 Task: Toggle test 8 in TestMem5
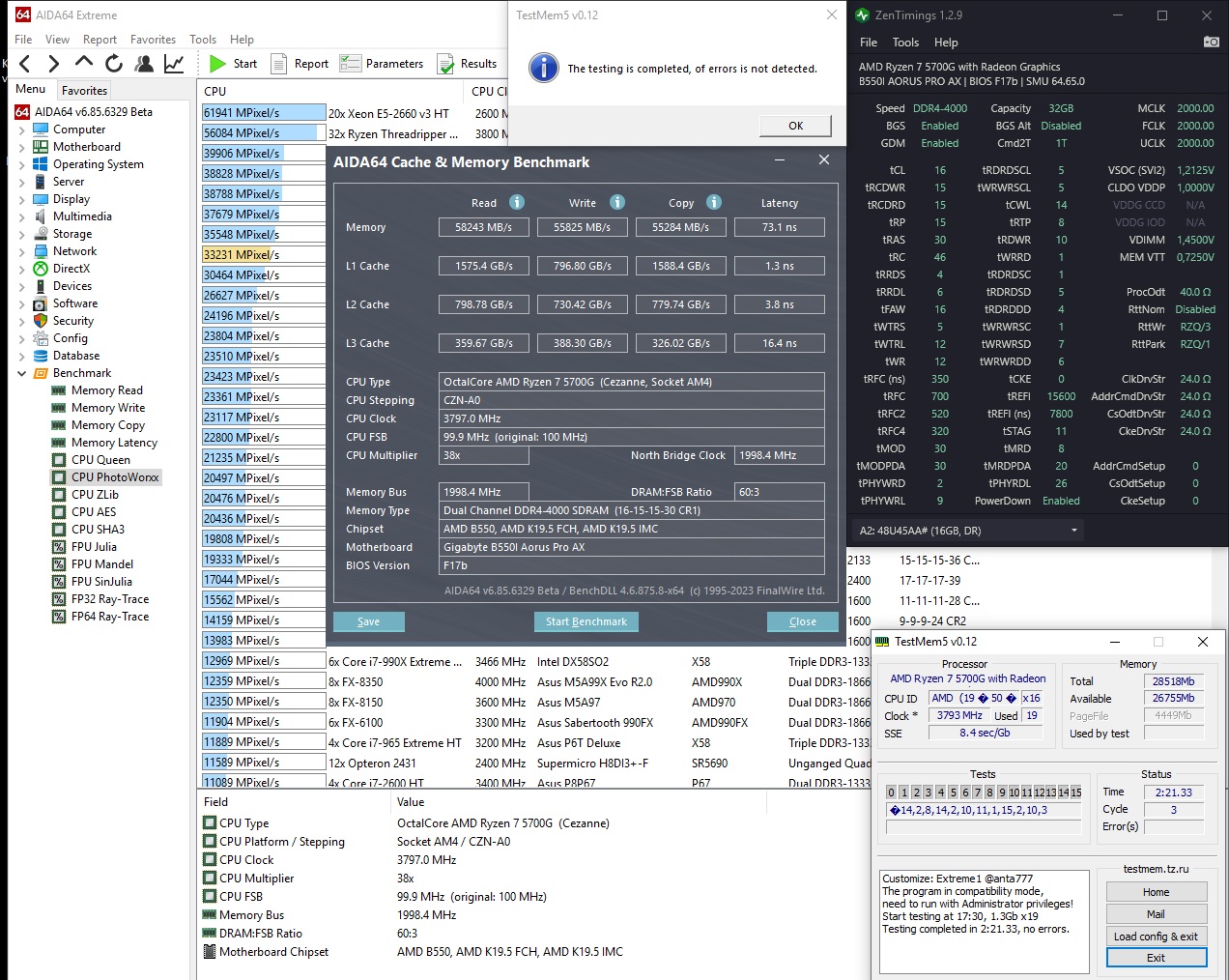[989, 792]
